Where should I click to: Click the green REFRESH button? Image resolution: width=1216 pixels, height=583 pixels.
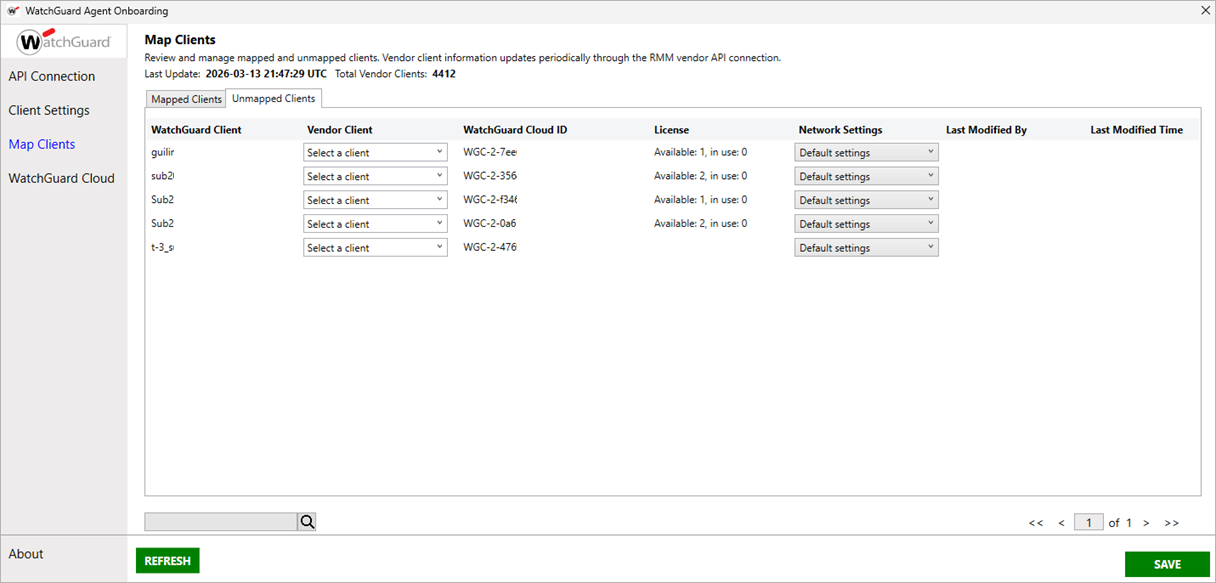pyautogui.click(x=168, y=561)
